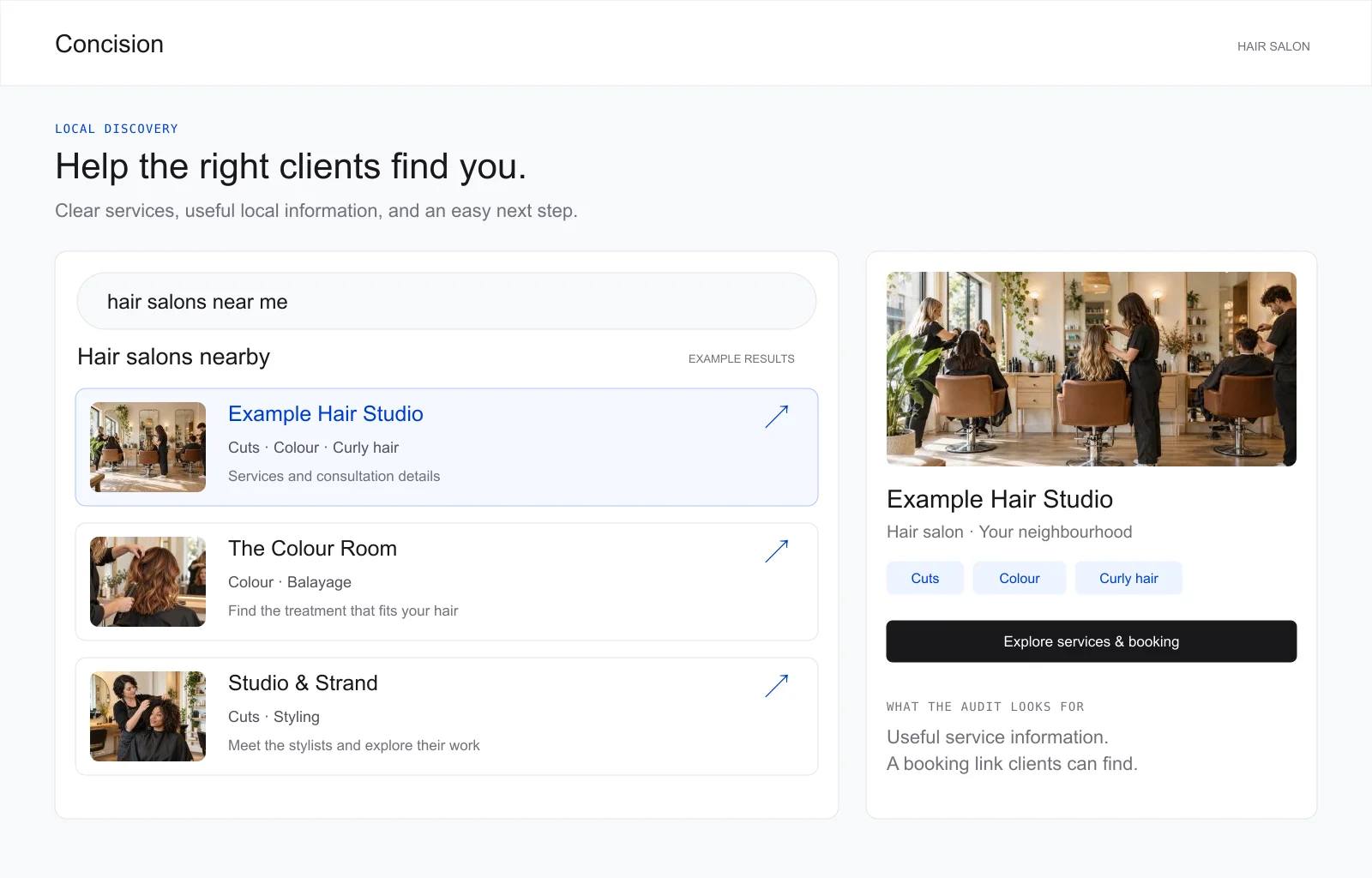The width and height of the screenshot is (1372, 878).
Task: Open the Studio & Strand result title
Action: click(x=303, y=683)
